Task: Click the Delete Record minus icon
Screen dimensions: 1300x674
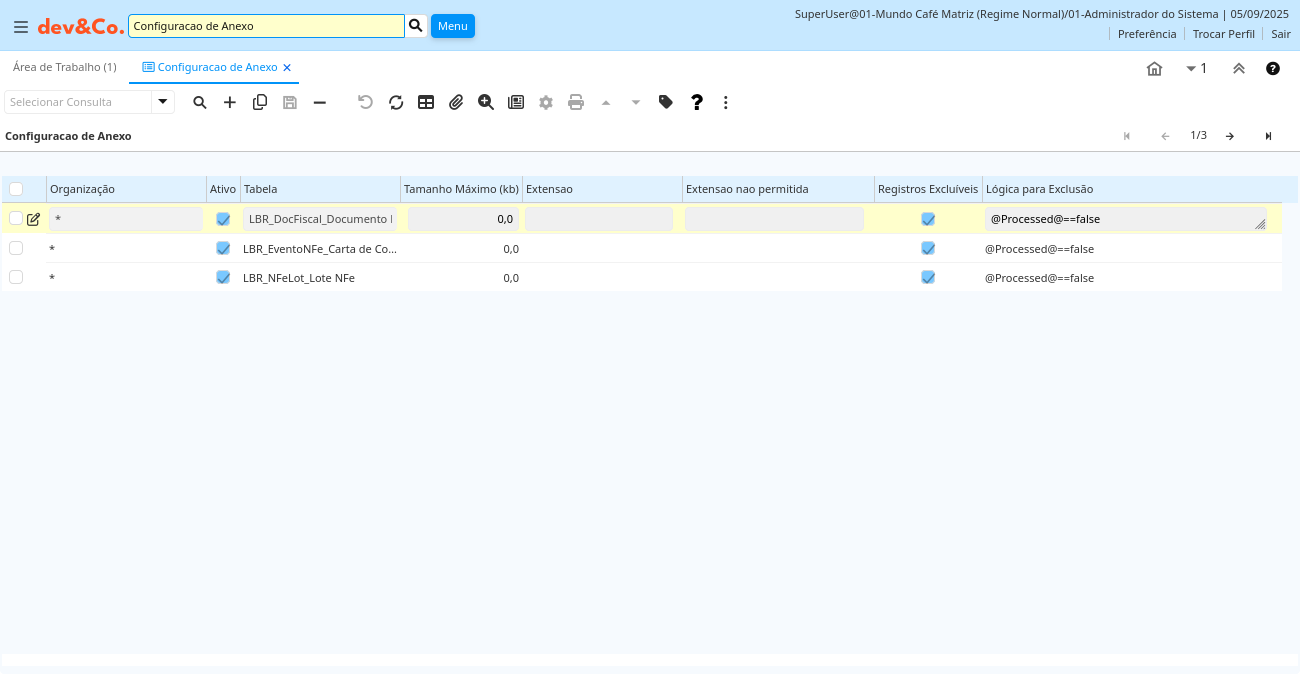Action: 320,102
